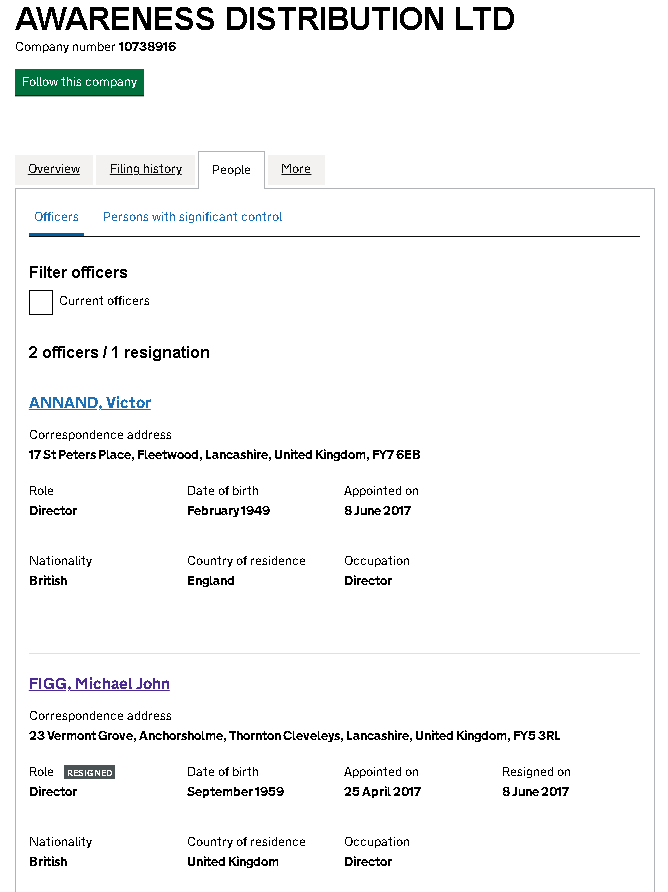Click the 2 officers / 1 resignation heading
This screenshot has width=668, height=892.
pos(119,353)
